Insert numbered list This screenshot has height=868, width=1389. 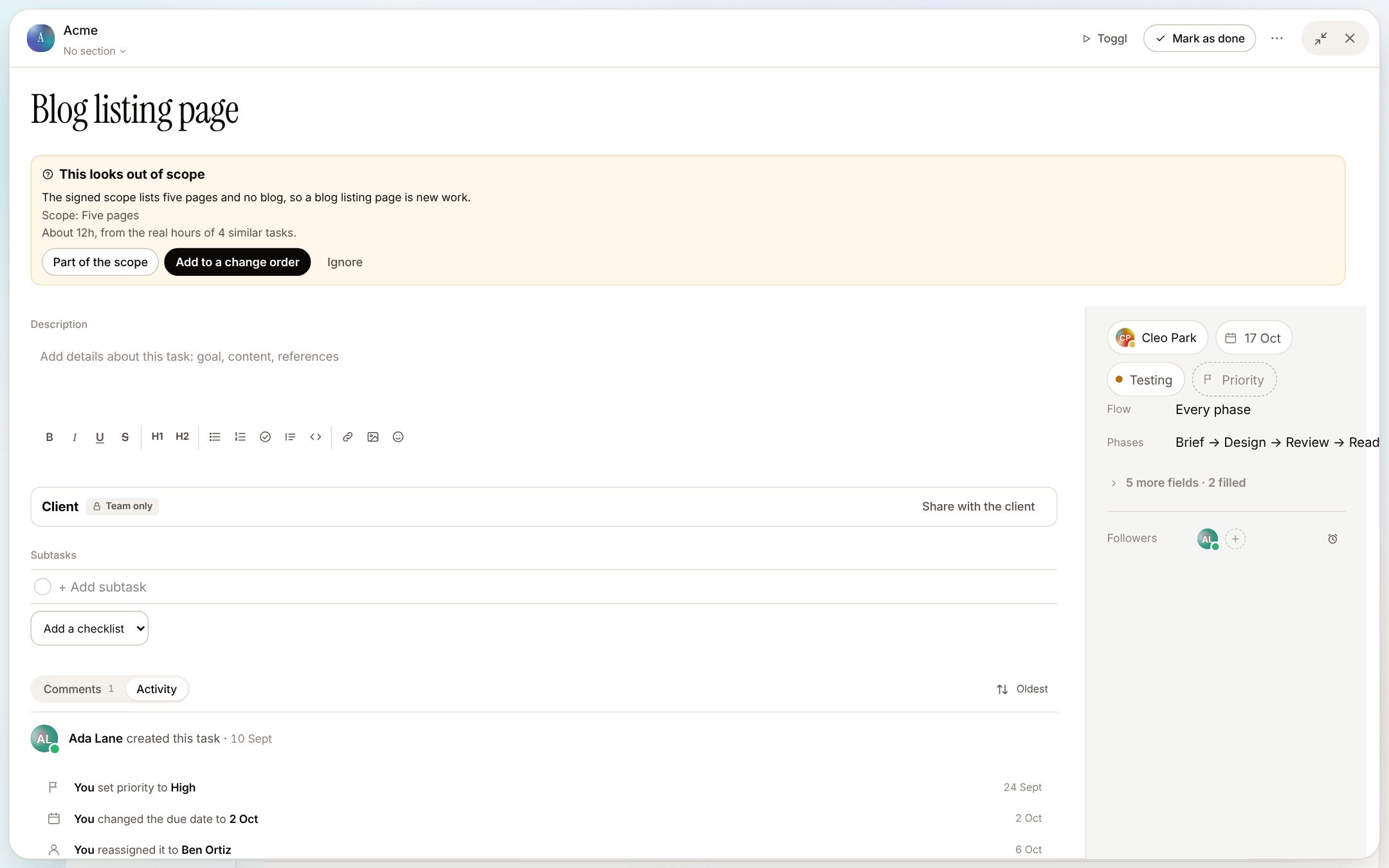[x=240, y=437]
